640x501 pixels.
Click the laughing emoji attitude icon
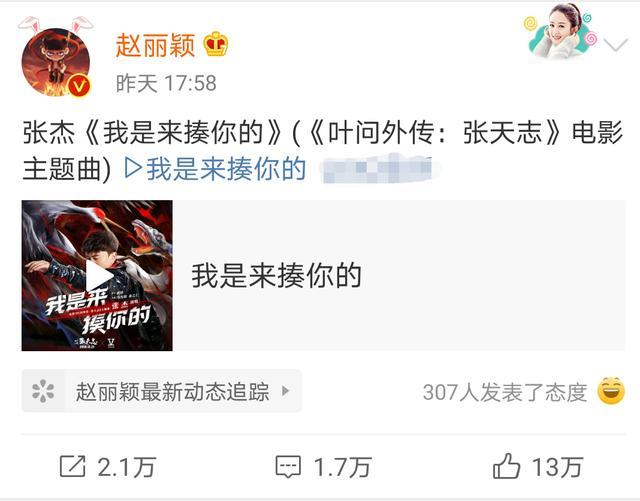(611, 391)
